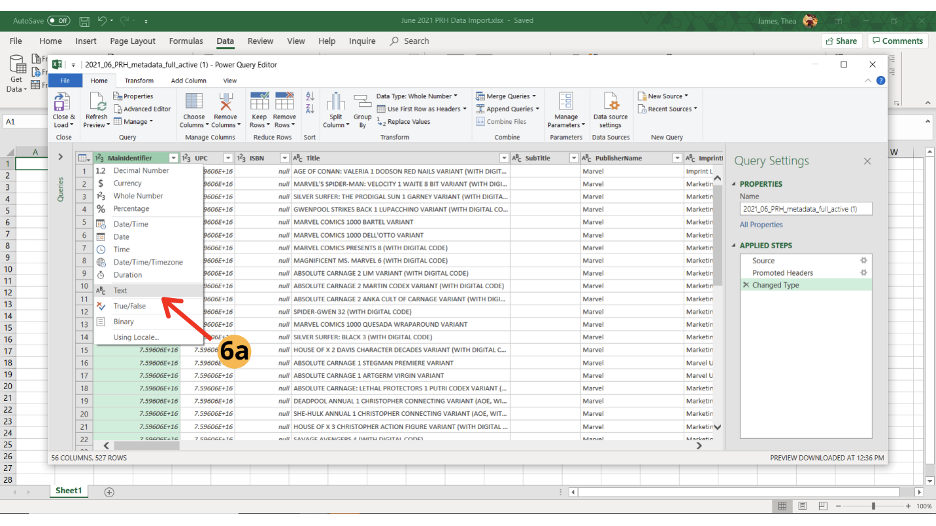The height and width of the screenshot is (526, 936).
Task: Expand the Queries side pane
Action: click(x=60, y=157)
